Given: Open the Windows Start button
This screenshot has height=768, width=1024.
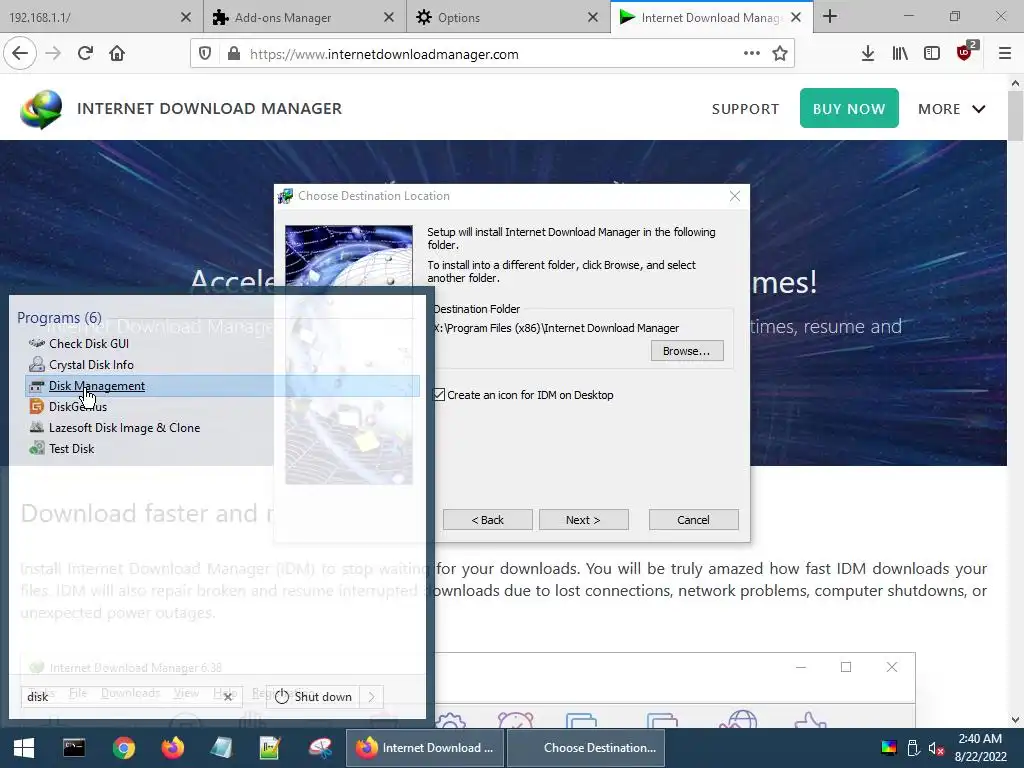Looking at the screenshot, I should click(24, 748).
